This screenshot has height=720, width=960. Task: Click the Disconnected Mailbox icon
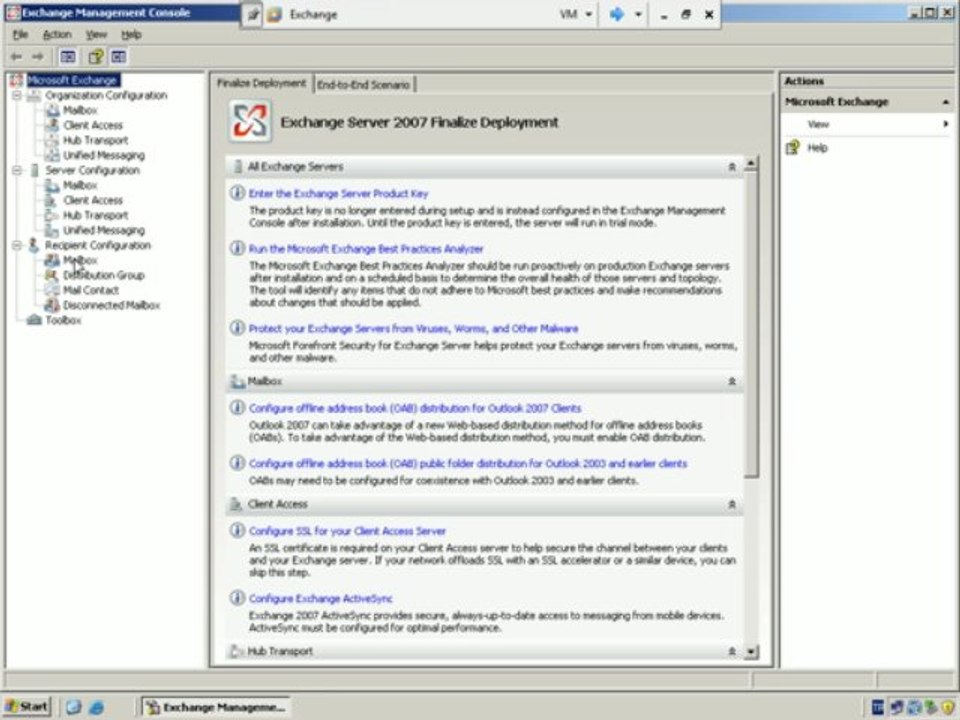53,305
